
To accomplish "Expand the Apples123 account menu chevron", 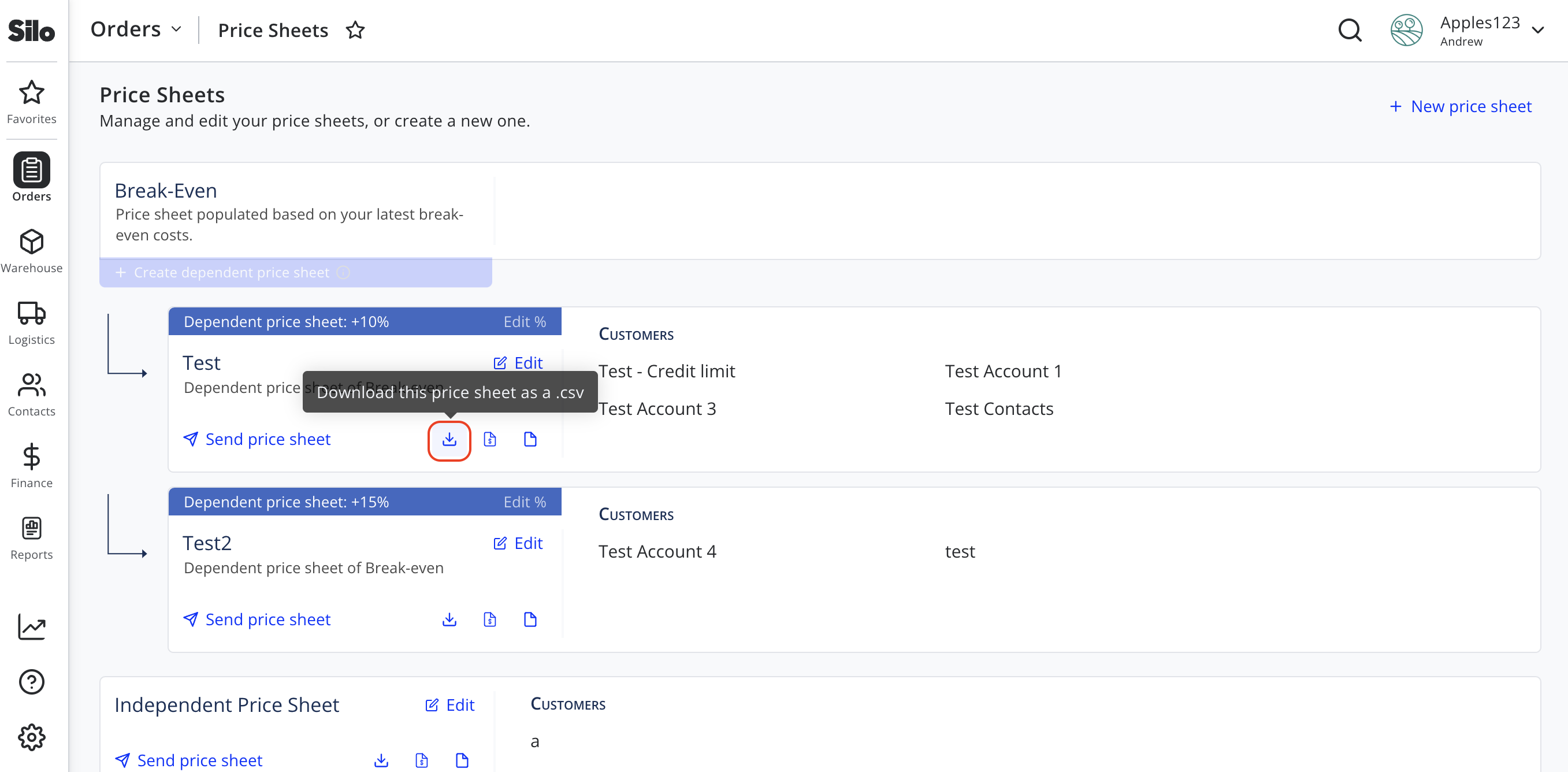I will point(1538,30).
